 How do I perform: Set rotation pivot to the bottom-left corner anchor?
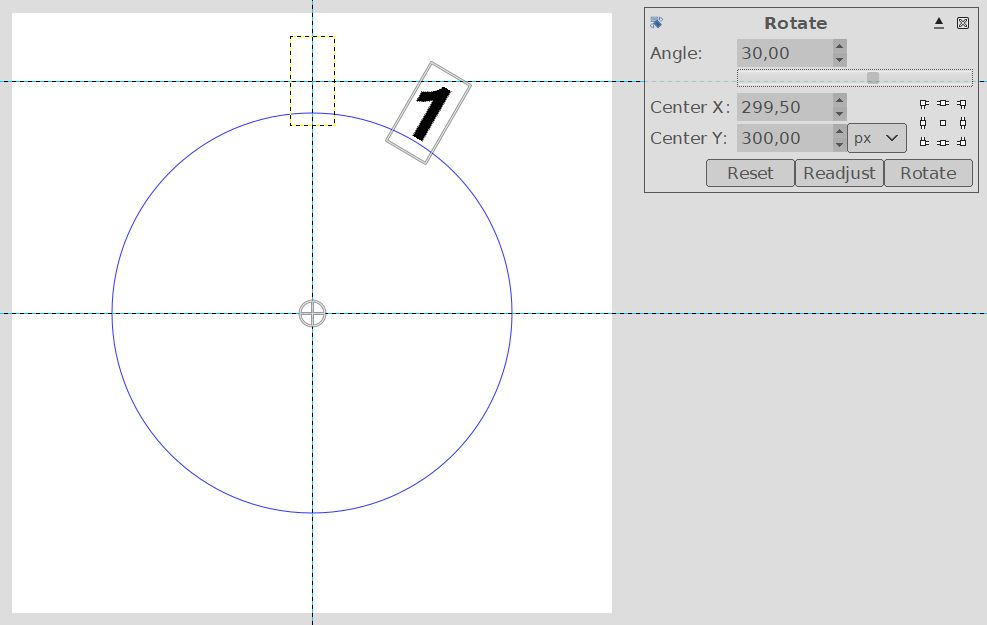[x=924, y=142]
